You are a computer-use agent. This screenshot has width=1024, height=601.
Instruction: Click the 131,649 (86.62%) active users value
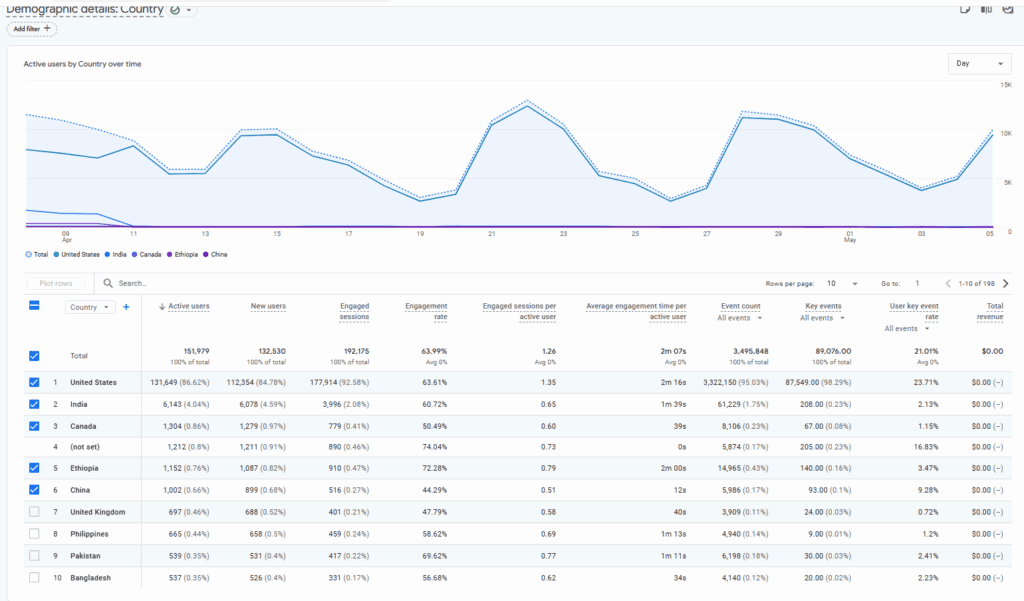(x=180, y=383)
